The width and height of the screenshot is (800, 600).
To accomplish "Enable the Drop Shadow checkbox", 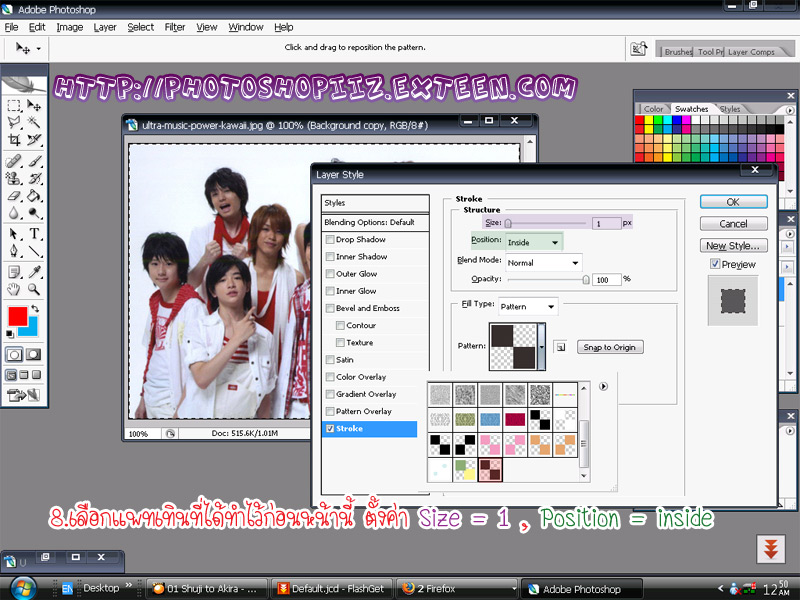I will coord(330,240).
